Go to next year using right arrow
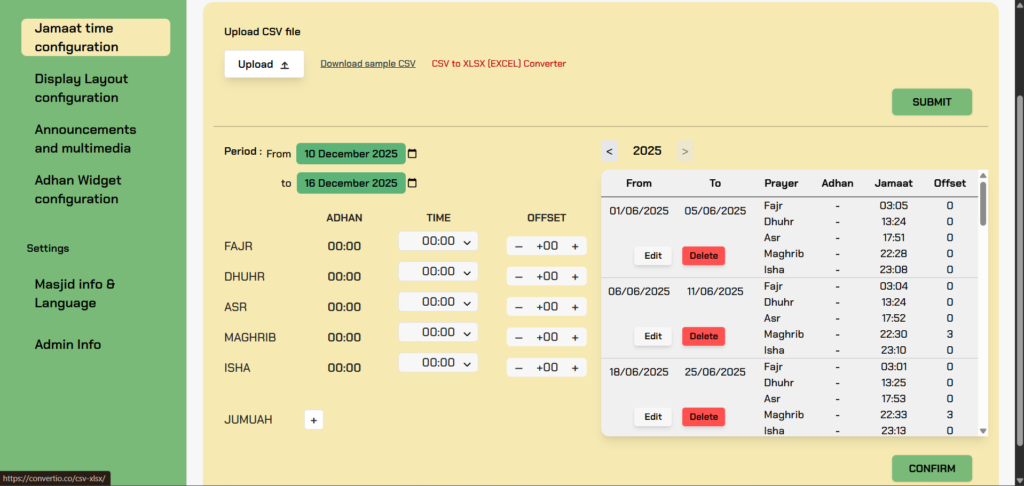 click(x=684, y=151)
